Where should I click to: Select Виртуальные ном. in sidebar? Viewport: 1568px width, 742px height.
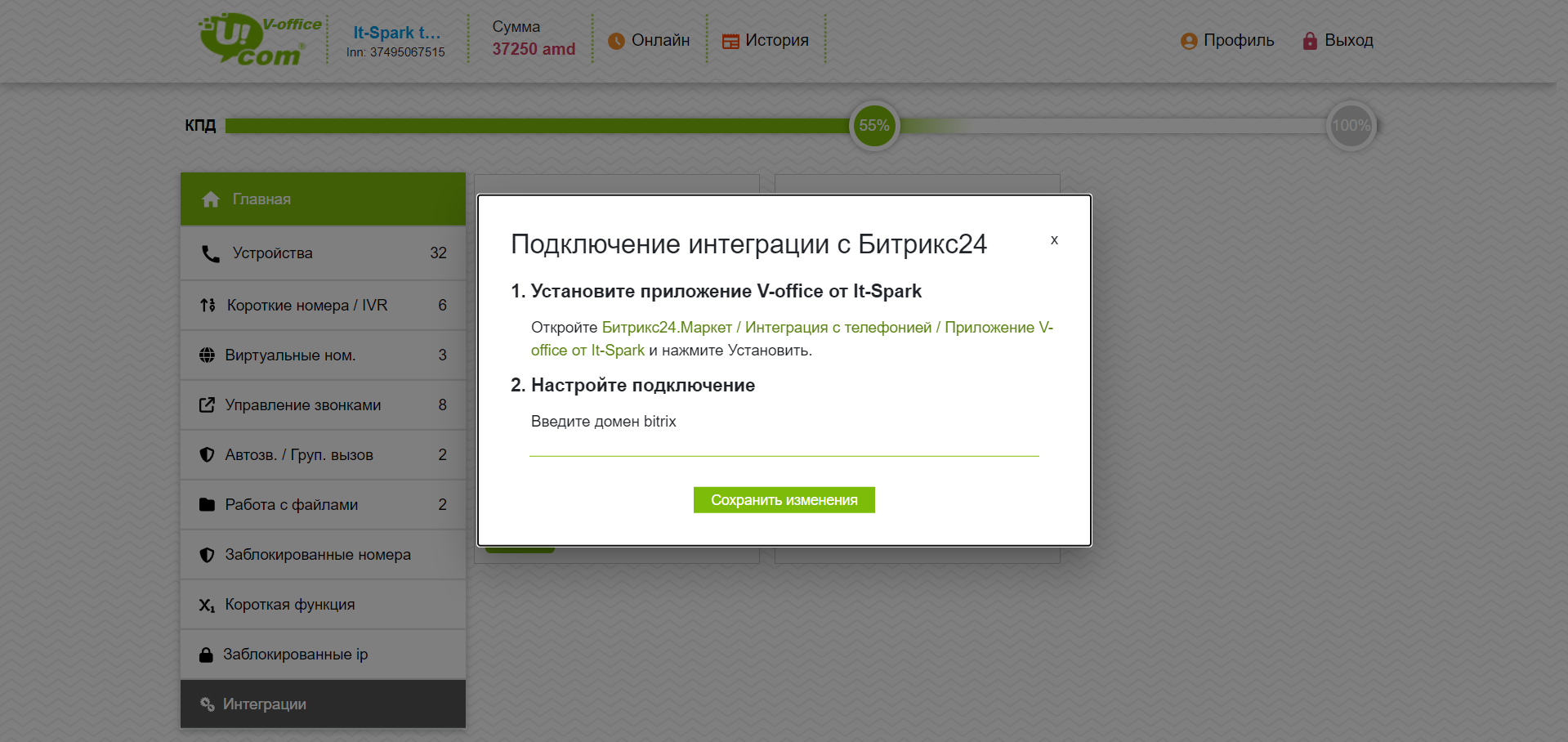(x=323, y=355)
